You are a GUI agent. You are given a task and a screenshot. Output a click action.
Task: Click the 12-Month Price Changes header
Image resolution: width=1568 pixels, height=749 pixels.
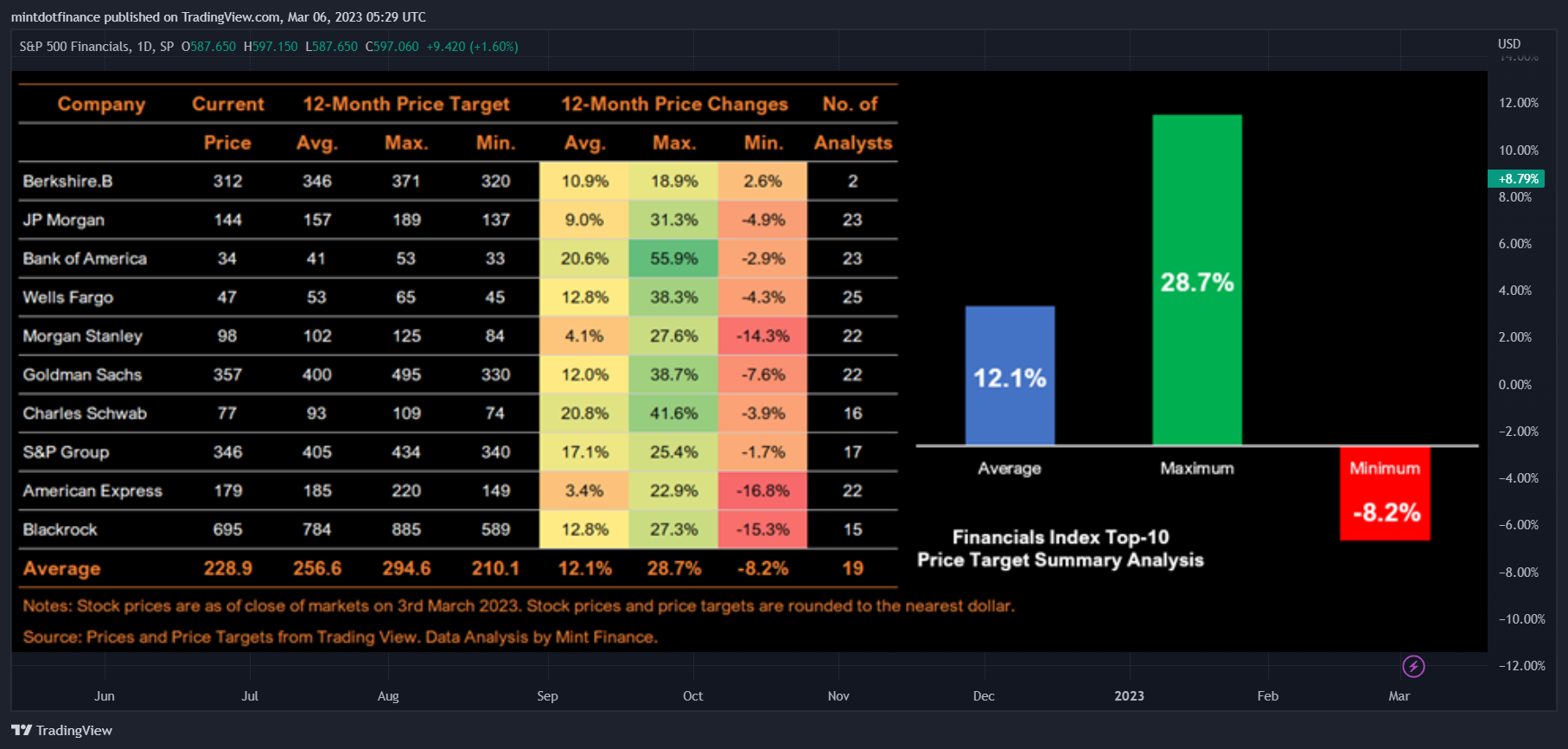(674, 105)
